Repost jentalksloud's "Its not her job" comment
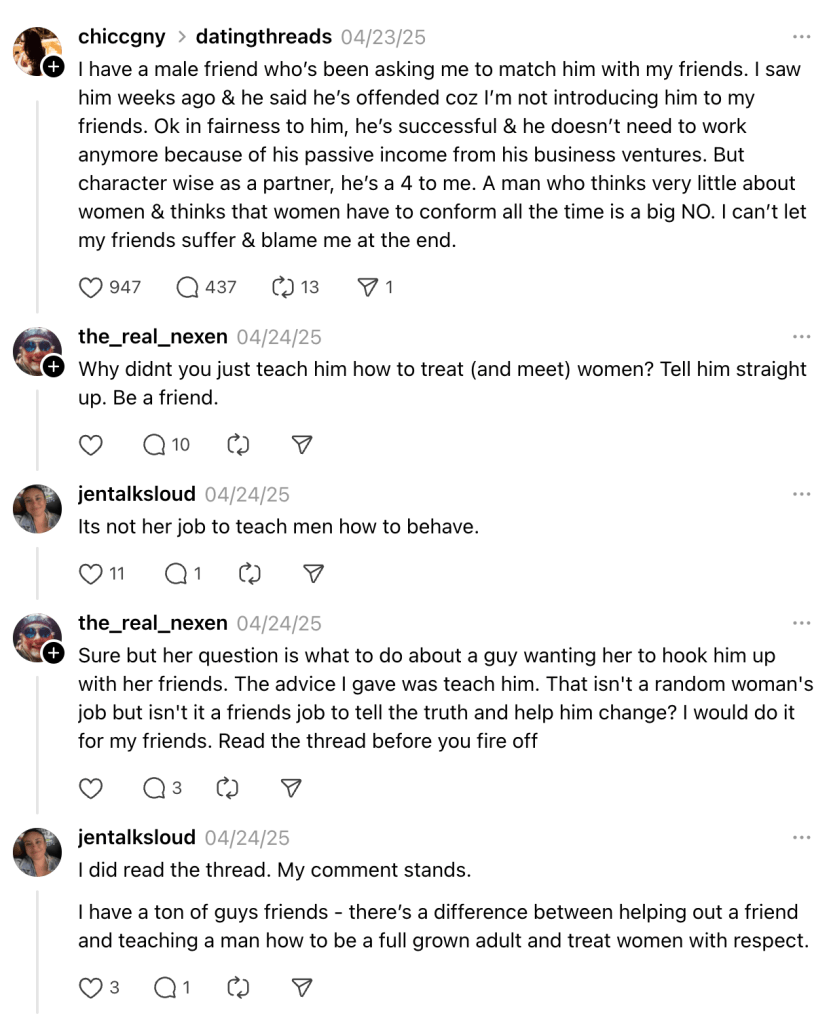This screenshot has width=831, height=1022. [x=250, y=573]
